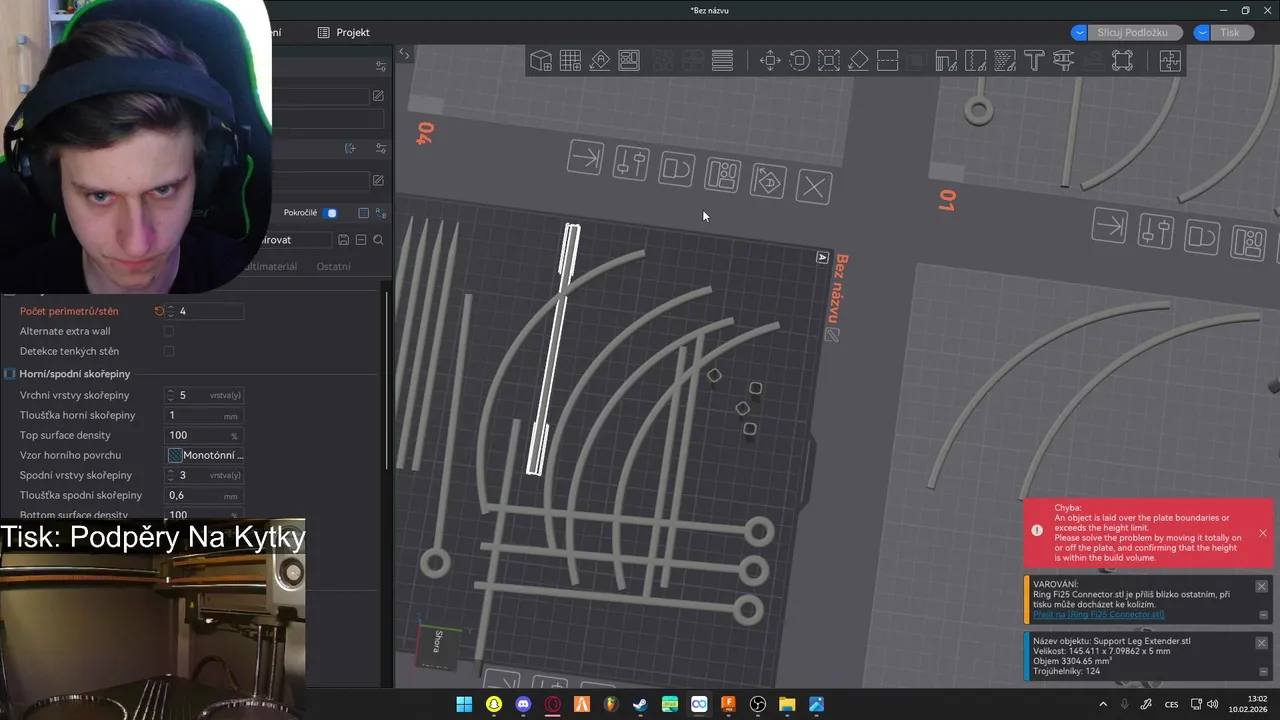Open Vzor horního povrchu dropdown
Image resolution: width=1280 pixels, height=720 pixels.
(205, 455)
